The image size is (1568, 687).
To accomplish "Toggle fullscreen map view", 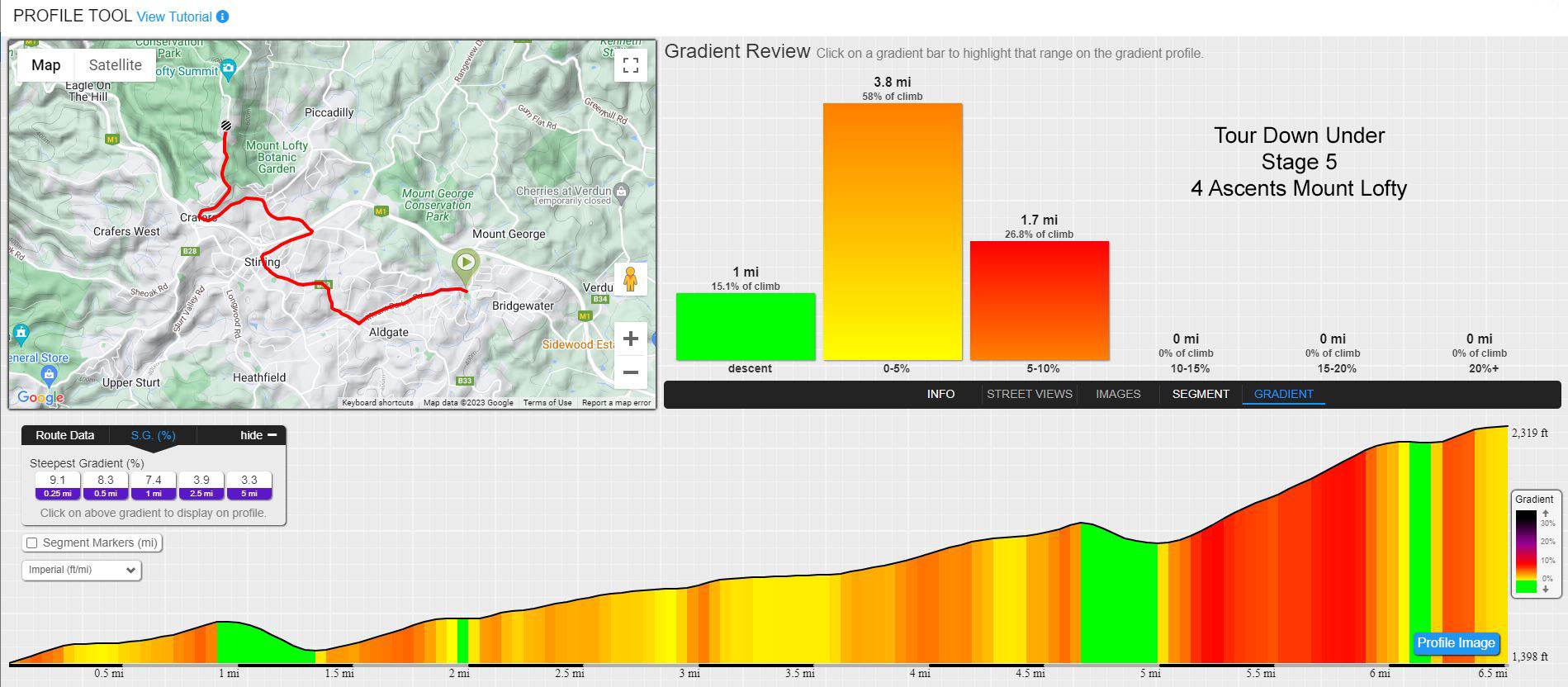I will (631, 65).
